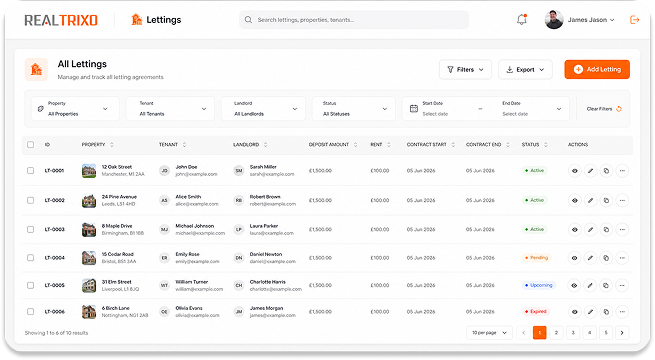The height and width of the screenshot is (360, 655).
Task: Go to page 4
Action: (x=589, y=333)
